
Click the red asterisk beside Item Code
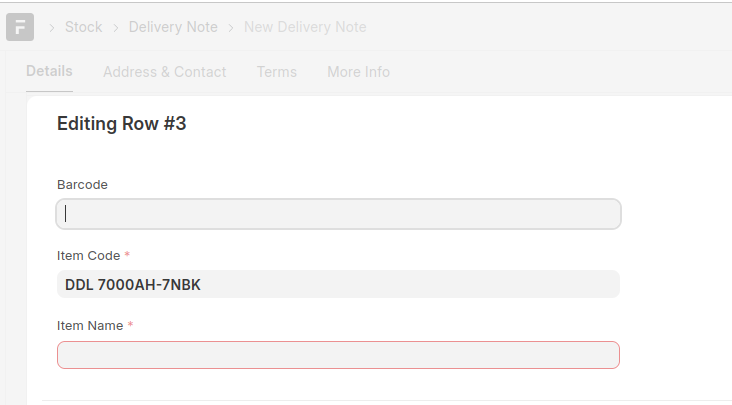[x=127, y=255]
